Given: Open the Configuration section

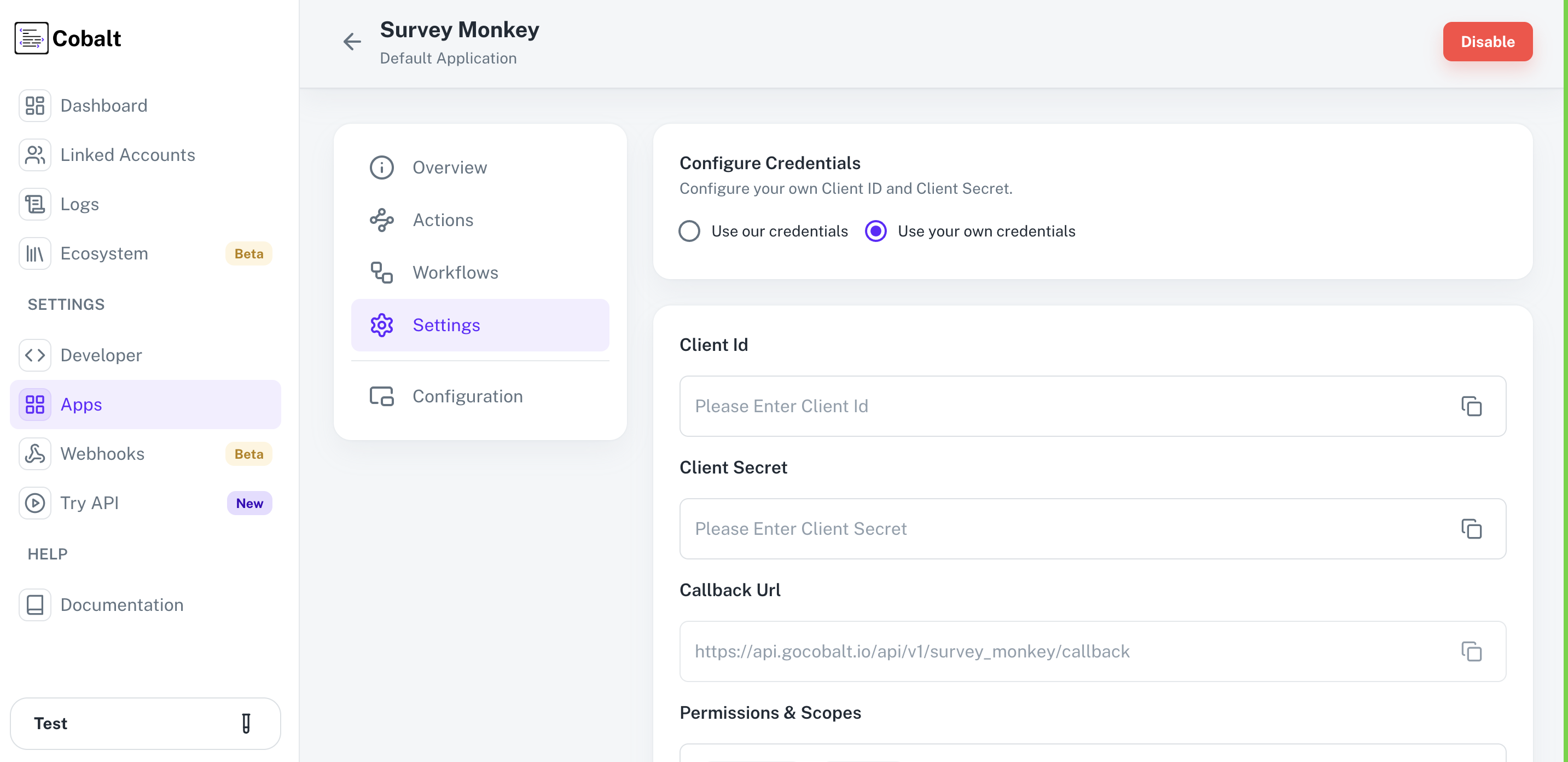Looking at the screenshot, I should pyautogui.click(x=467, y=396).
